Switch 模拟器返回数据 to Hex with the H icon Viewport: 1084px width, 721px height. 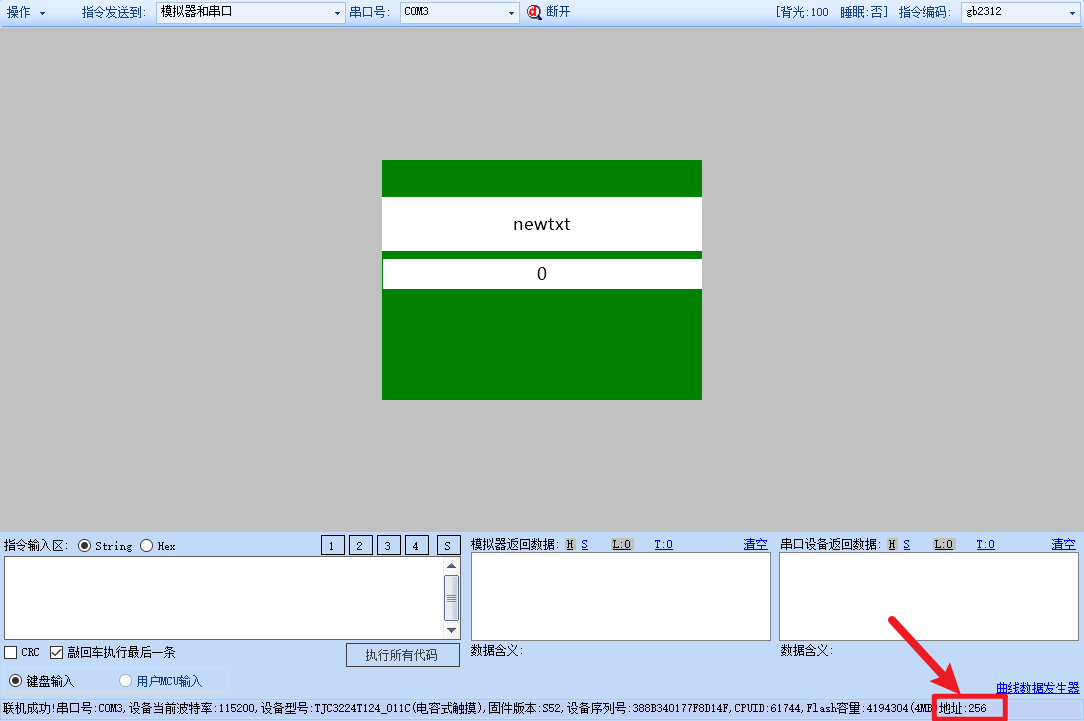pos(568,544)
